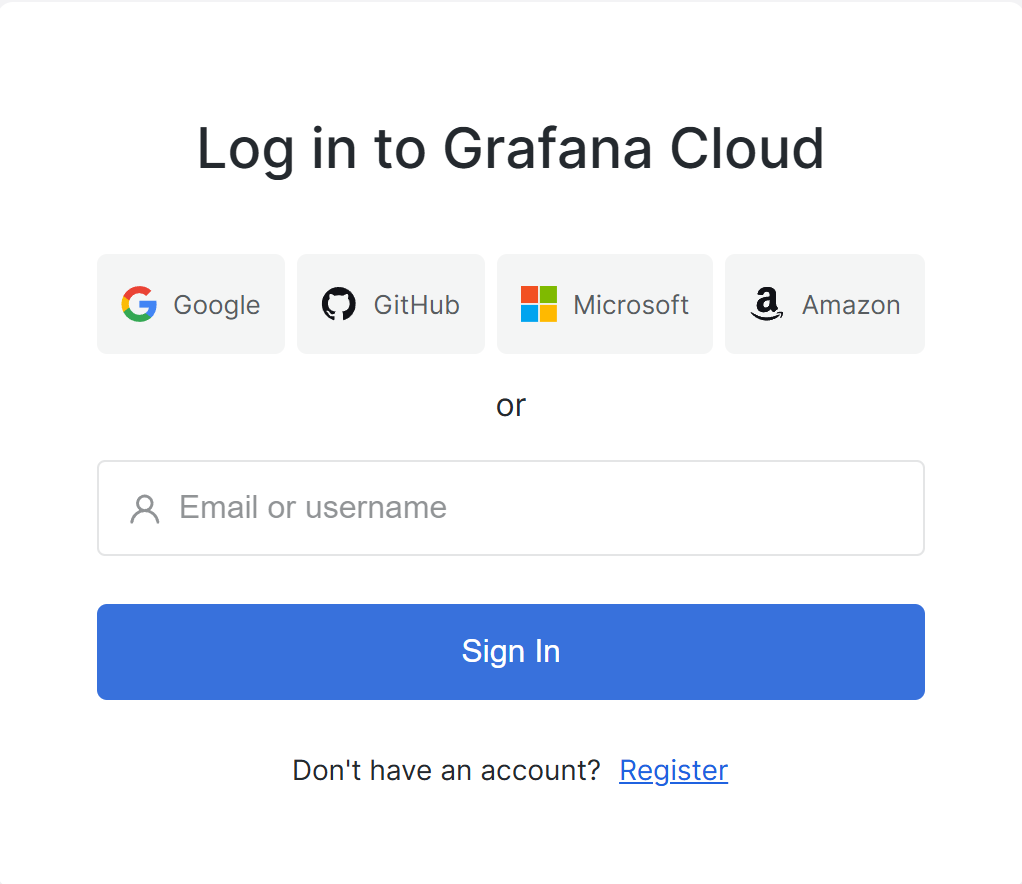Click the GitHub octocat icon
Viewport: 1022px width, 884px height.
click(x=340, y=304)
